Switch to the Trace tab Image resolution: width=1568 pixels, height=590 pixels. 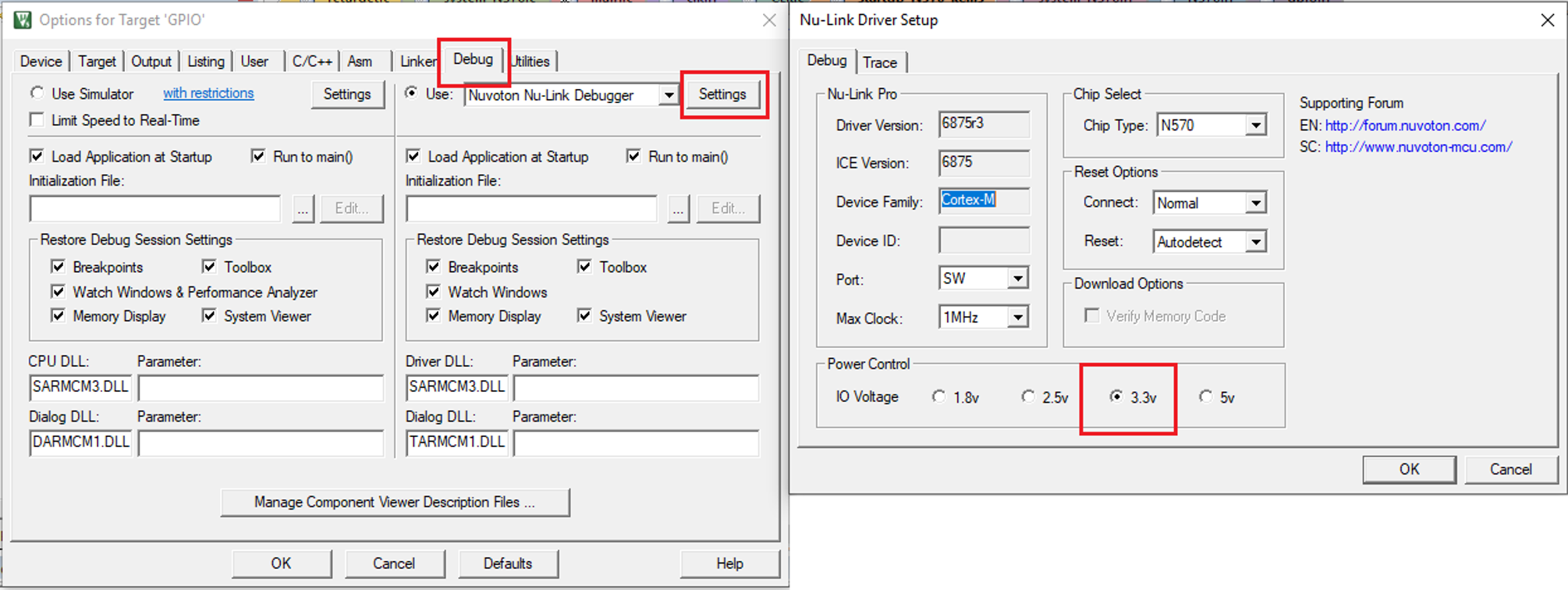click(x=880, y=62)
